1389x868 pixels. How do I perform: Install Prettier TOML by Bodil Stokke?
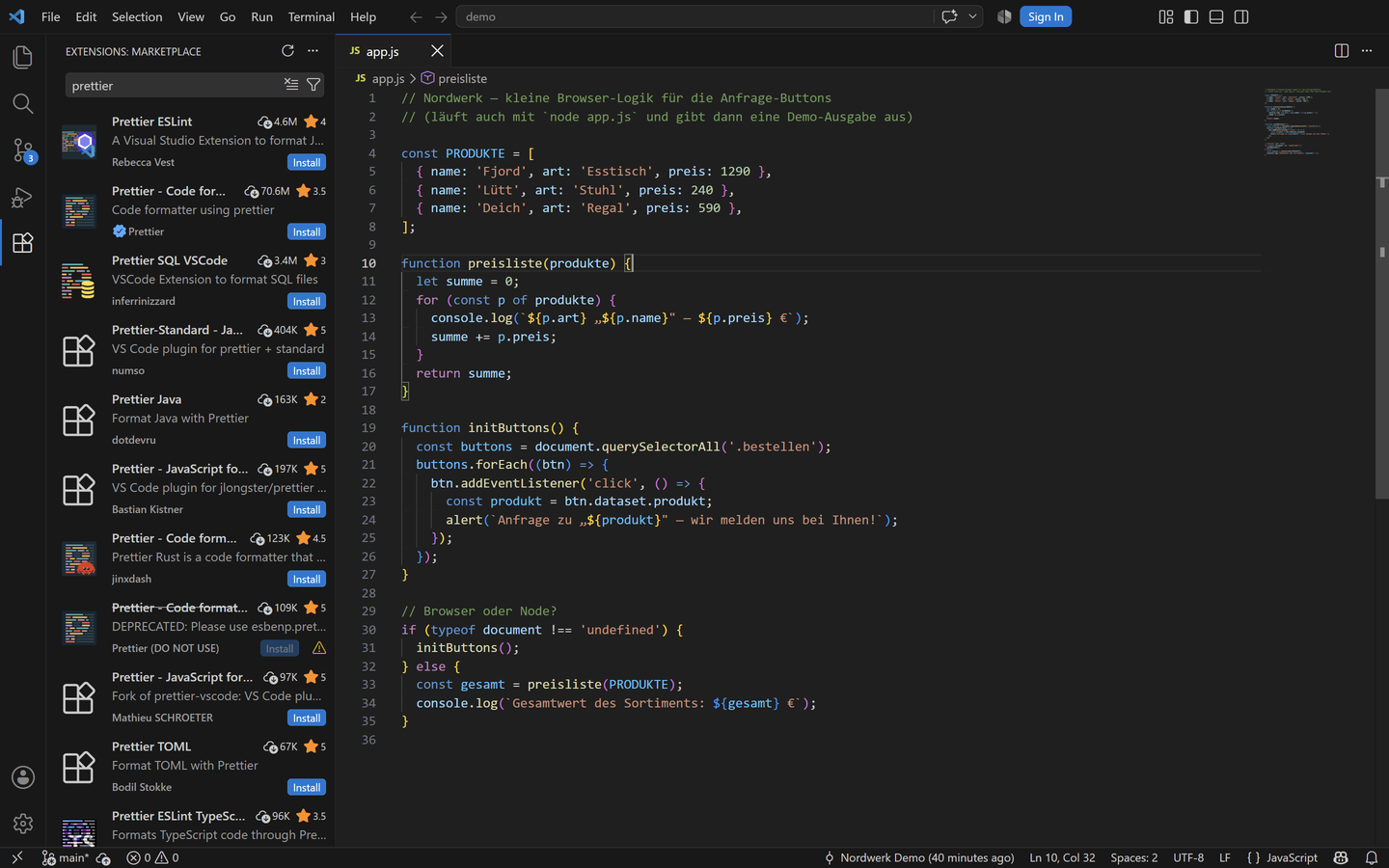pos(307,787)
